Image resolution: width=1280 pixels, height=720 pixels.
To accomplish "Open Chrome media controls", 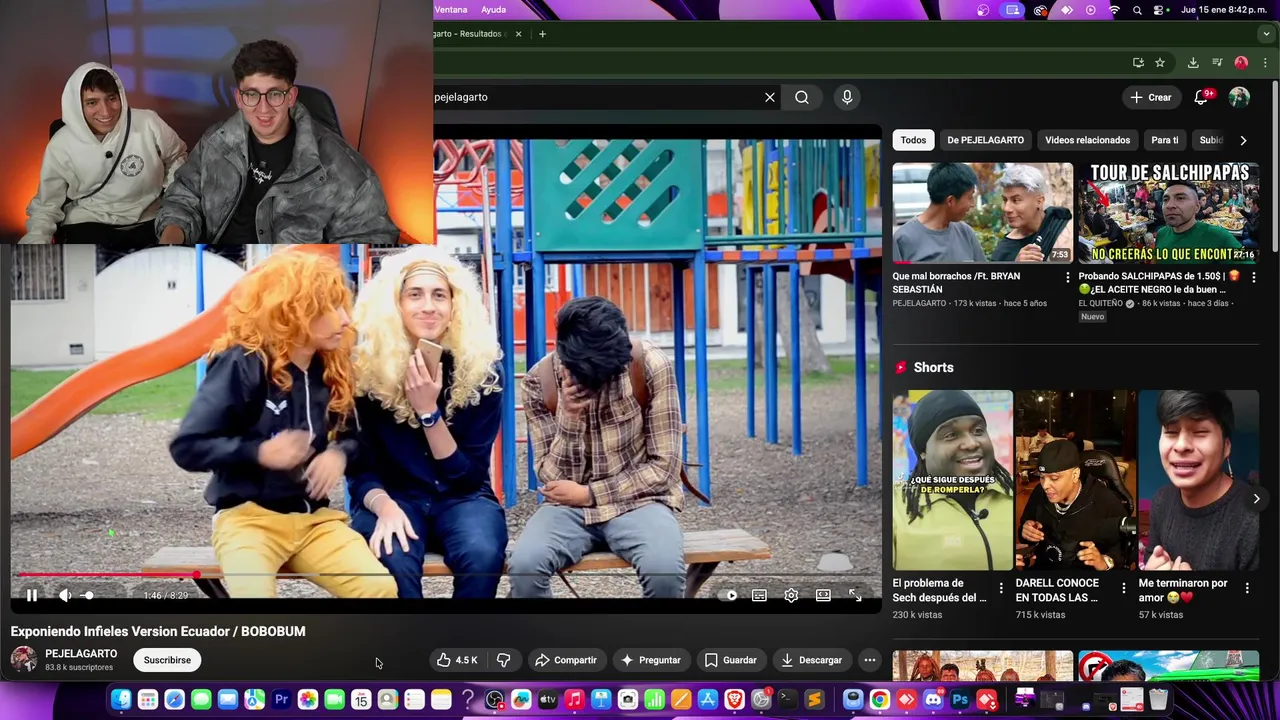I will (1217, 62).
